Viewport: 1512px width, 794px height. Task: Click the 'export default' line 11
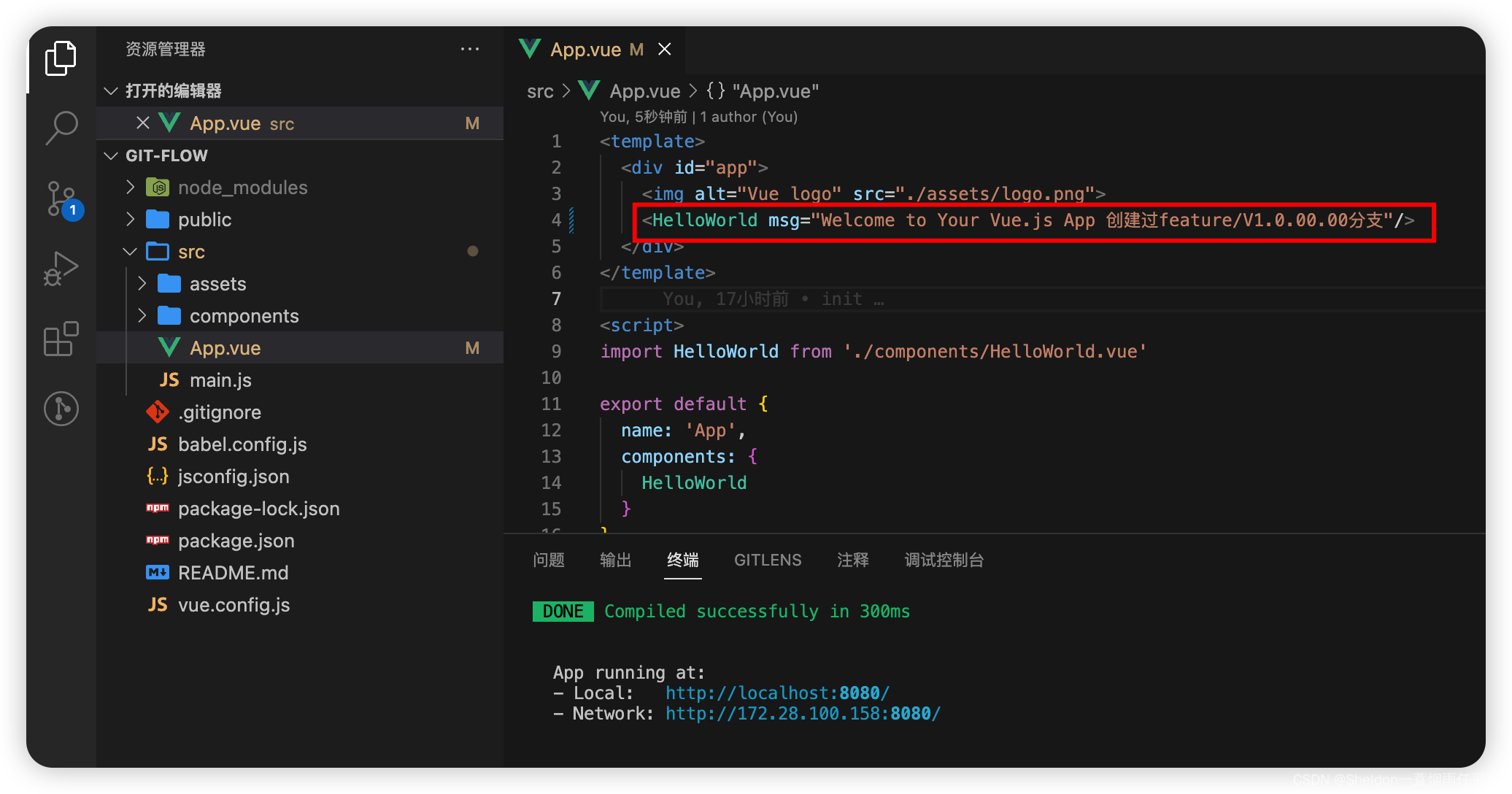point(684,404)
